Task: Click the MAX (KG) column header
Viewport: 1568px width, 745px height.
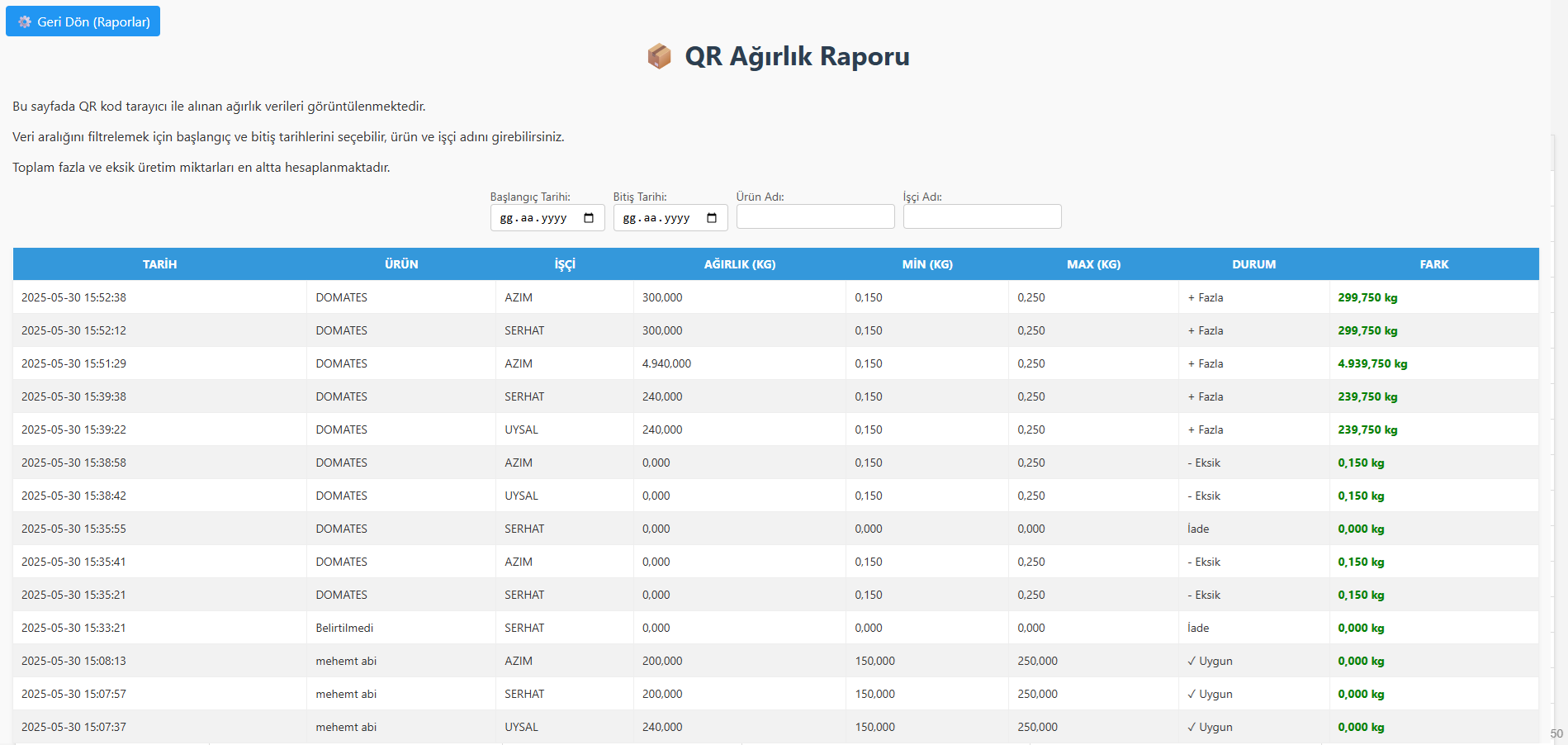Action: click(x=1093, y=264)
